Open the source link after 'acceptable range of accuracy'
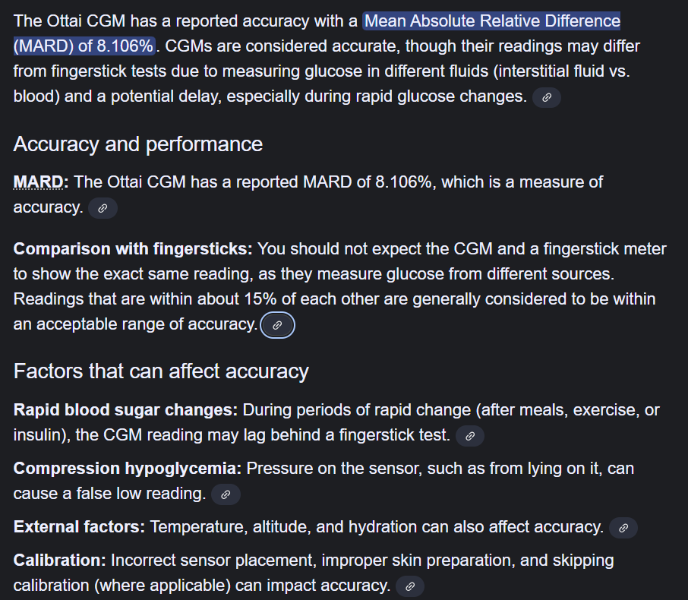 [277, 325]
